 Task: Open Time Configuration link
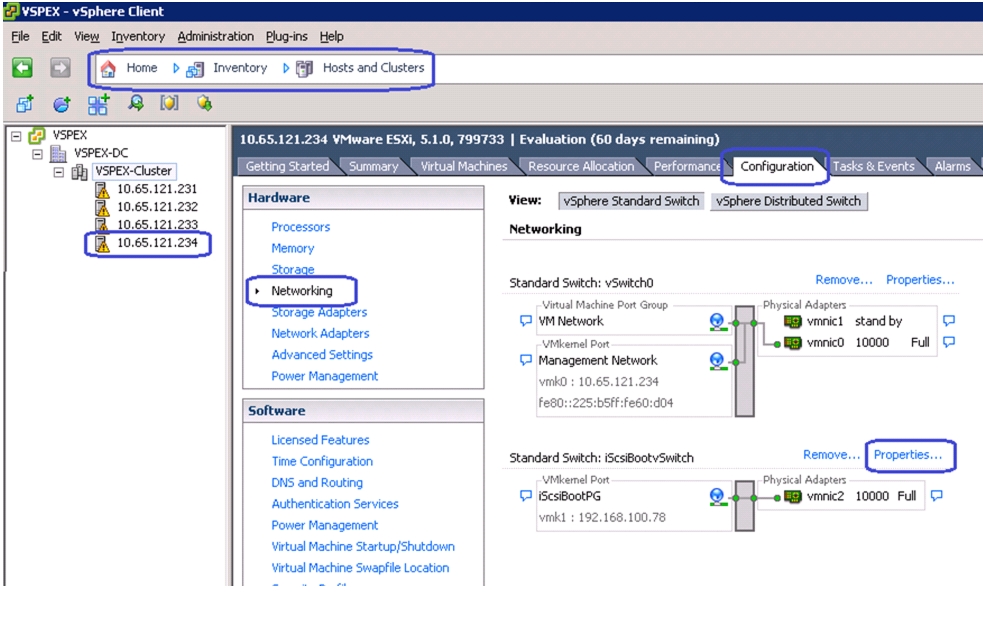tap(322, 462)
